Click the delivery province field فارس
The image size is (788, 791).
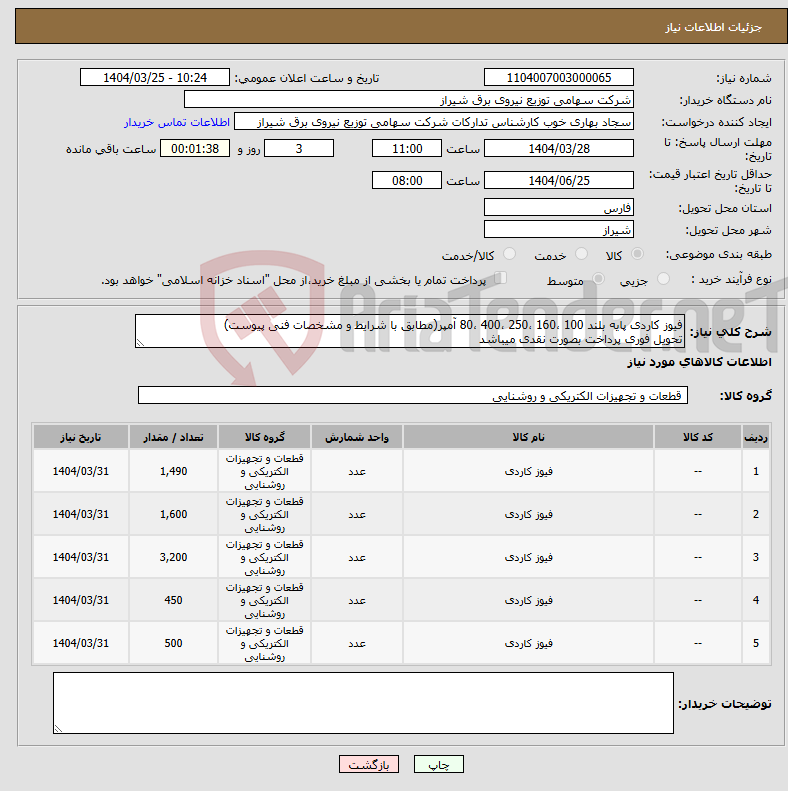click(558, 207)
